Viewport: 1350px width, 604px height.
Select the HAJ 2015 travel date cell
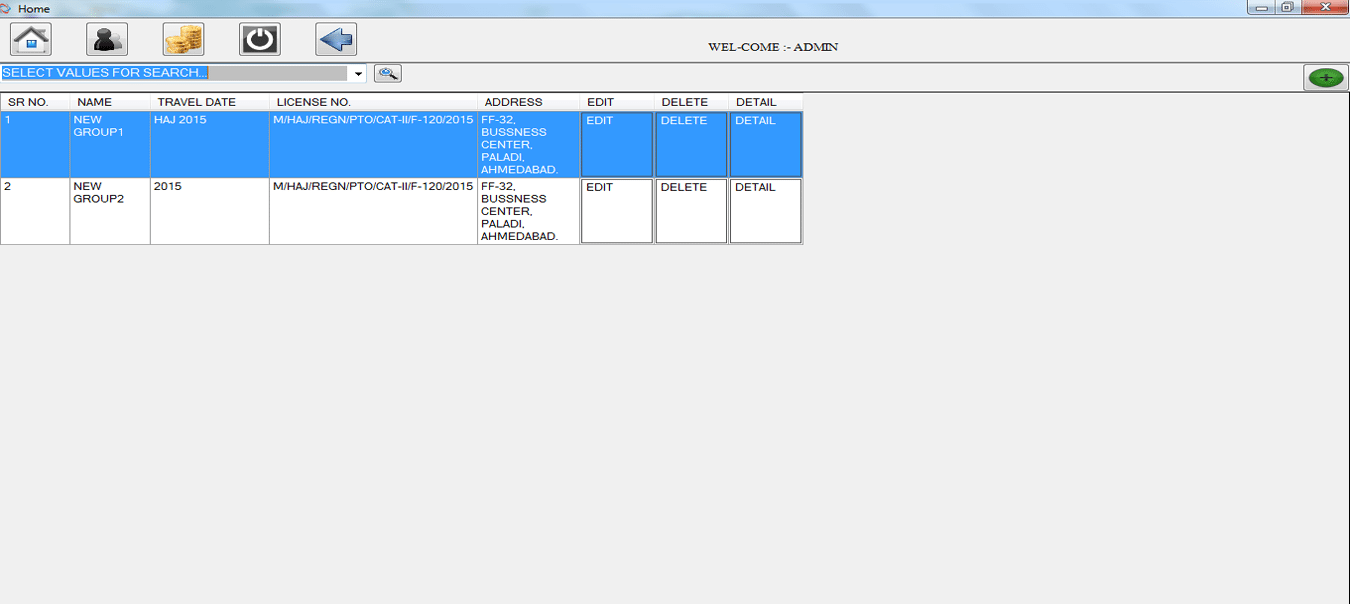210,144
